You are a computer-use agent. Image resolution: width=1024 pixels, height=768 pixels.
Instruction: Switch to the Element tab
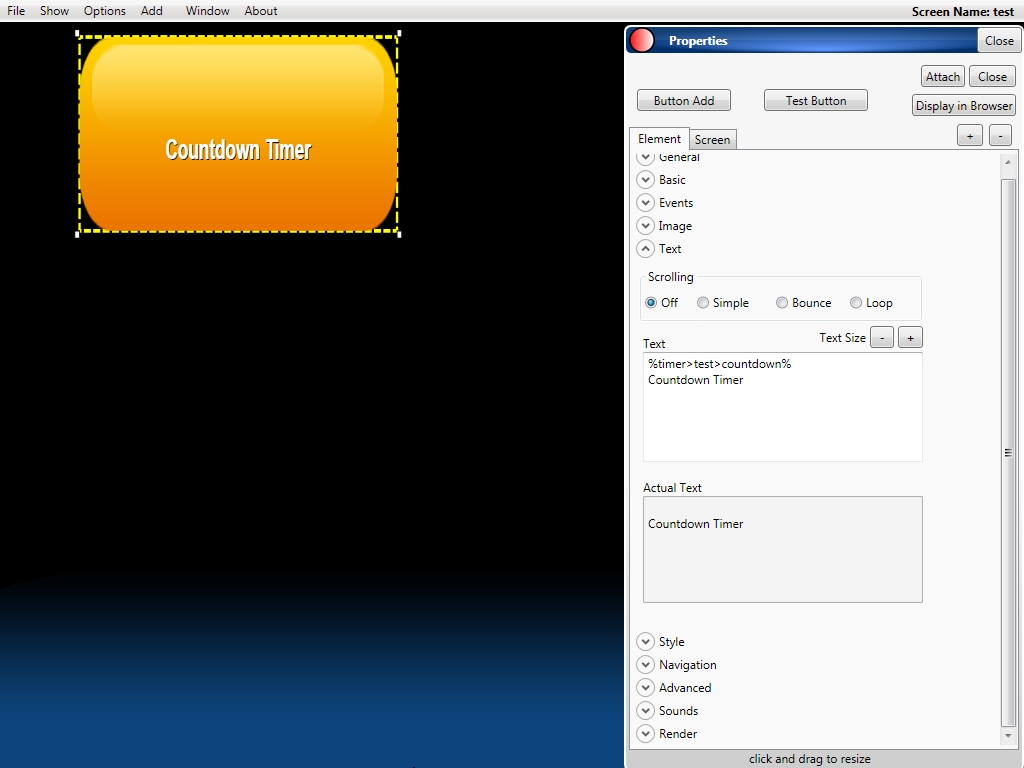pyautogui.click(x=659, y=139)
